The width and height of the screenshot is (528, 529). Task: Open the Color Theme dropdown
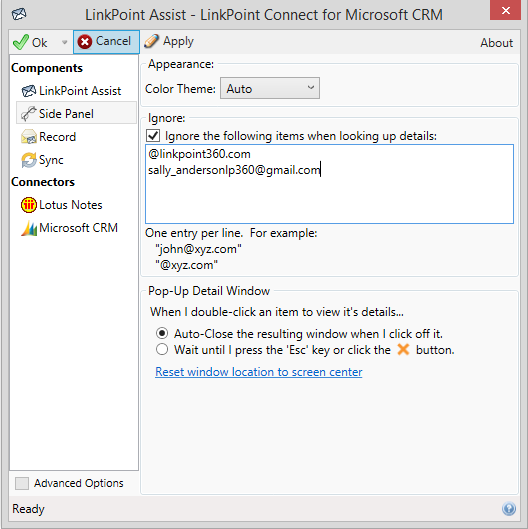tap(270, 88)
